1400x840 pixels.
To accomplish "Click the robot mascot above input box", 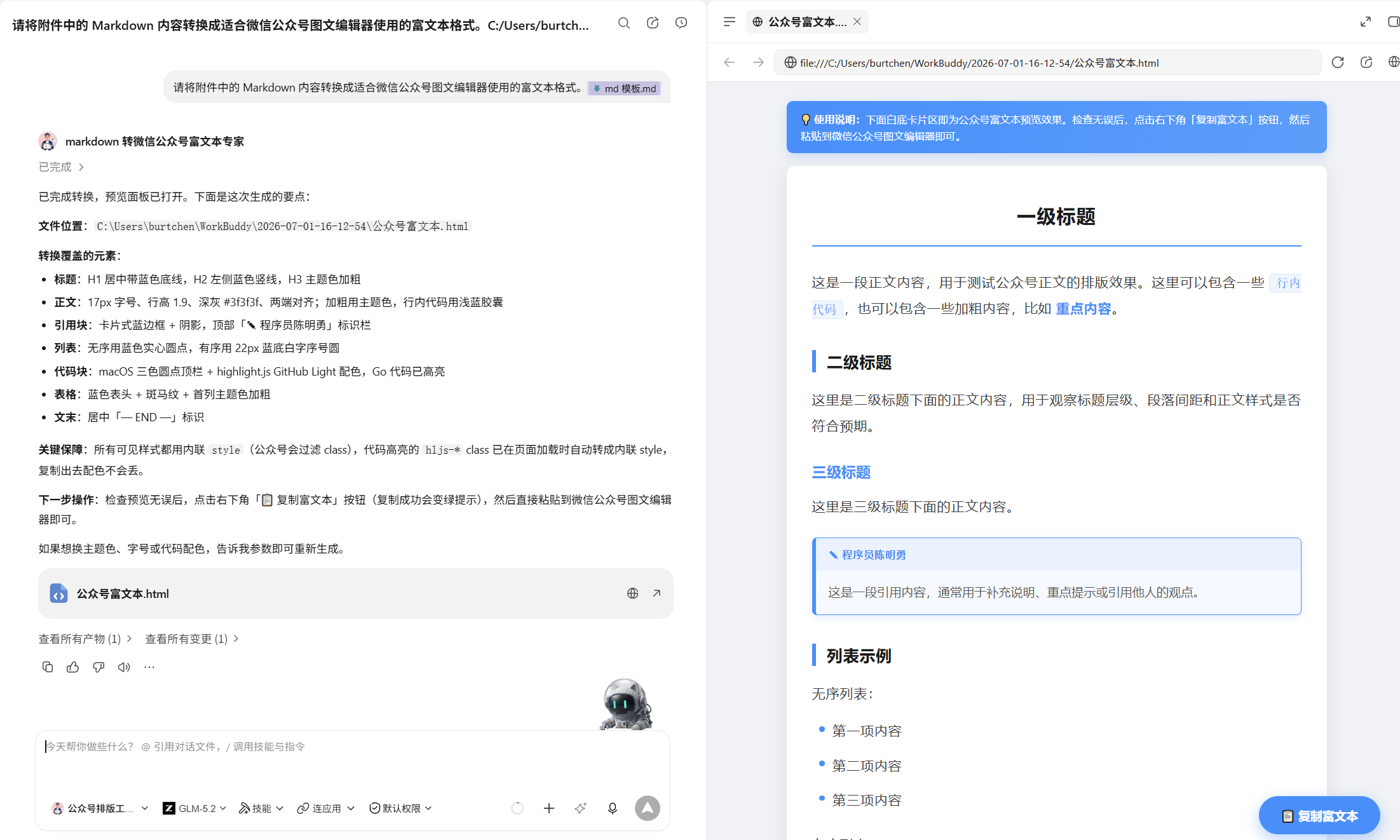I will (x=626, y=704).
